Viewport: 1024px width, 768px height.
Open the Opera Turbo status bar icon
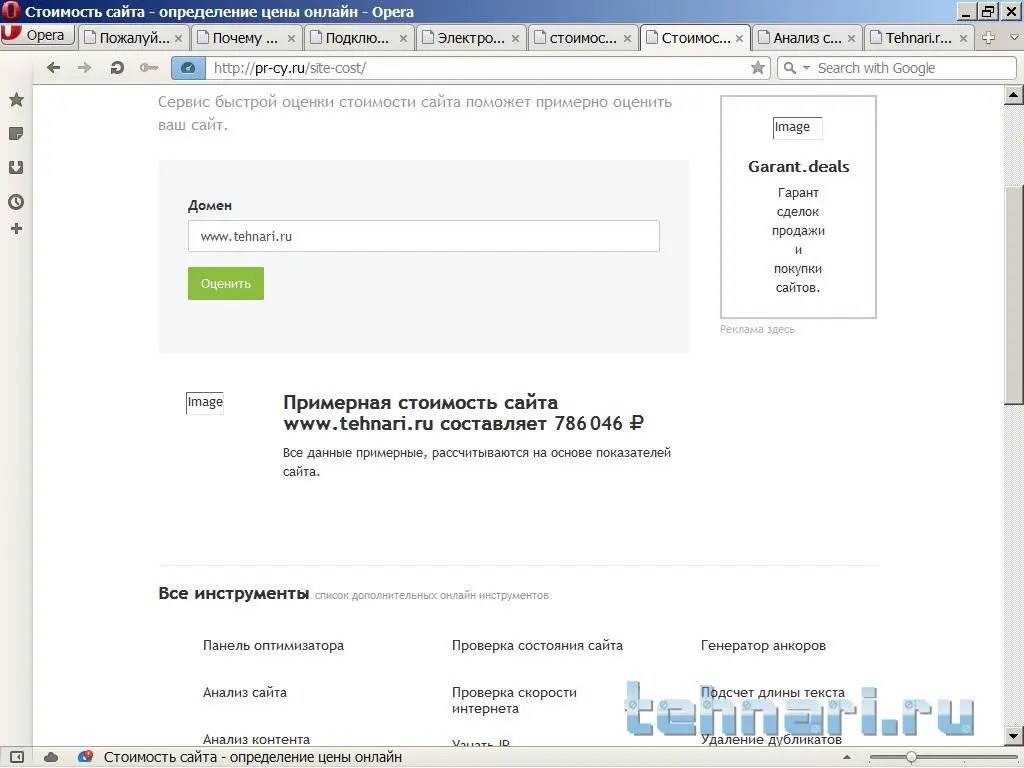(86, 758)
